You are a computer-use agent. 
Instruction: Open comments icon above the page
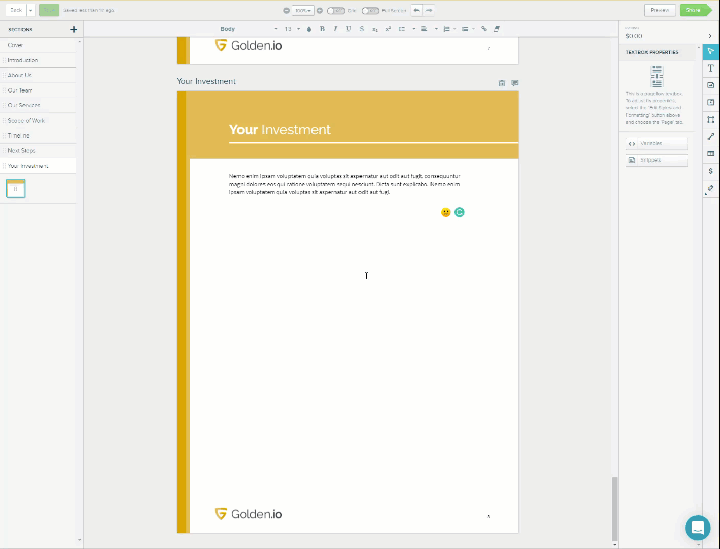[514, 83]
